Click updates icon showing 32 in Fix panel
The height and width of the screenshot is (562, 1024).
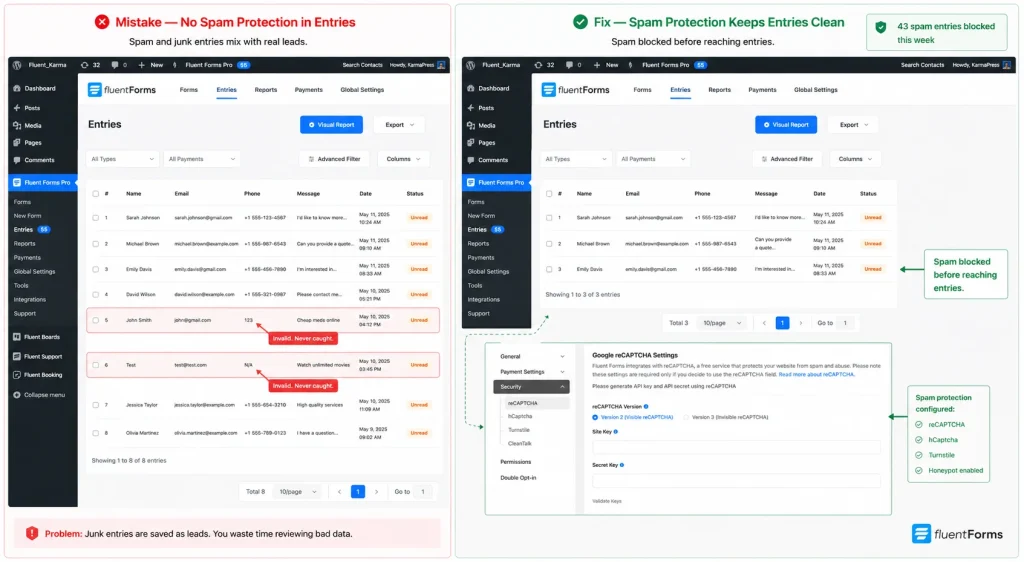pyautogui.click(x=538, y=65)
